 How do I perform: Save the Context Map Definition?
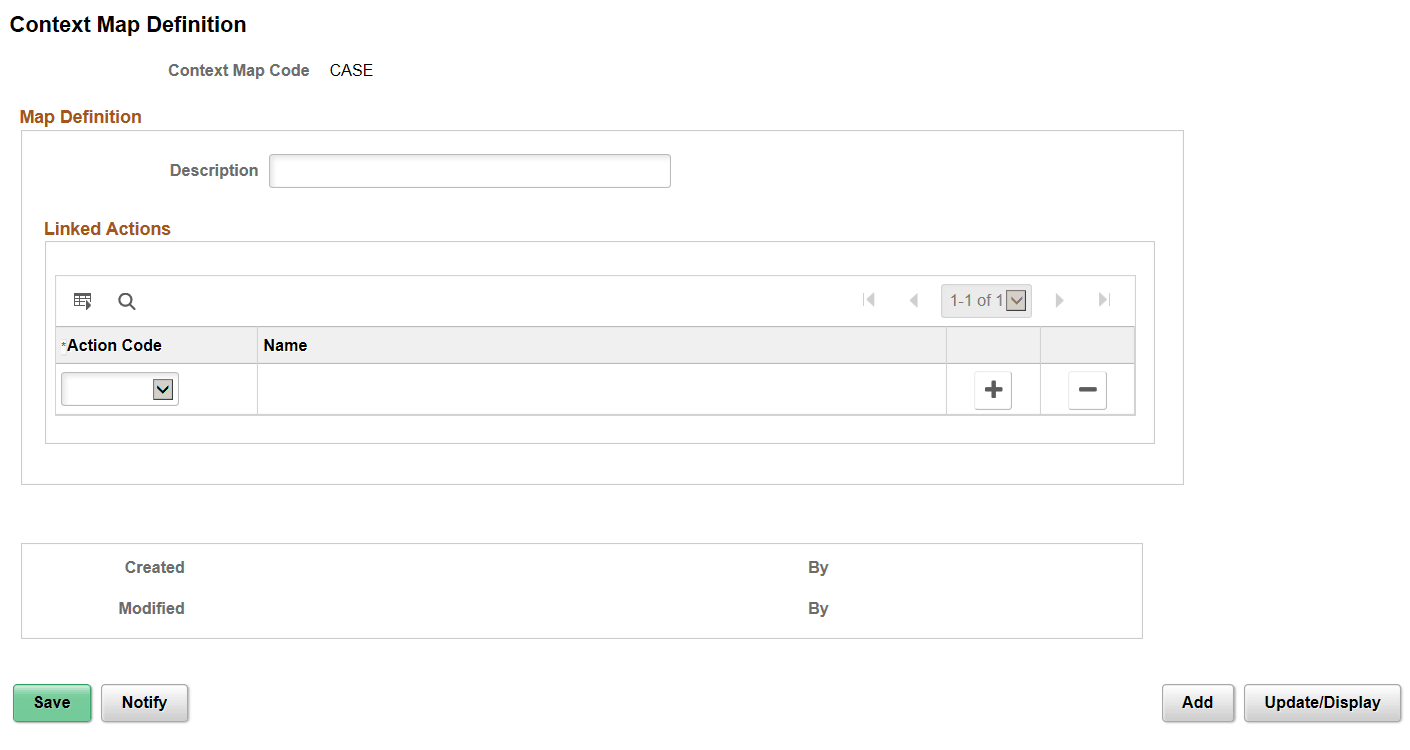tap(51, 702)
